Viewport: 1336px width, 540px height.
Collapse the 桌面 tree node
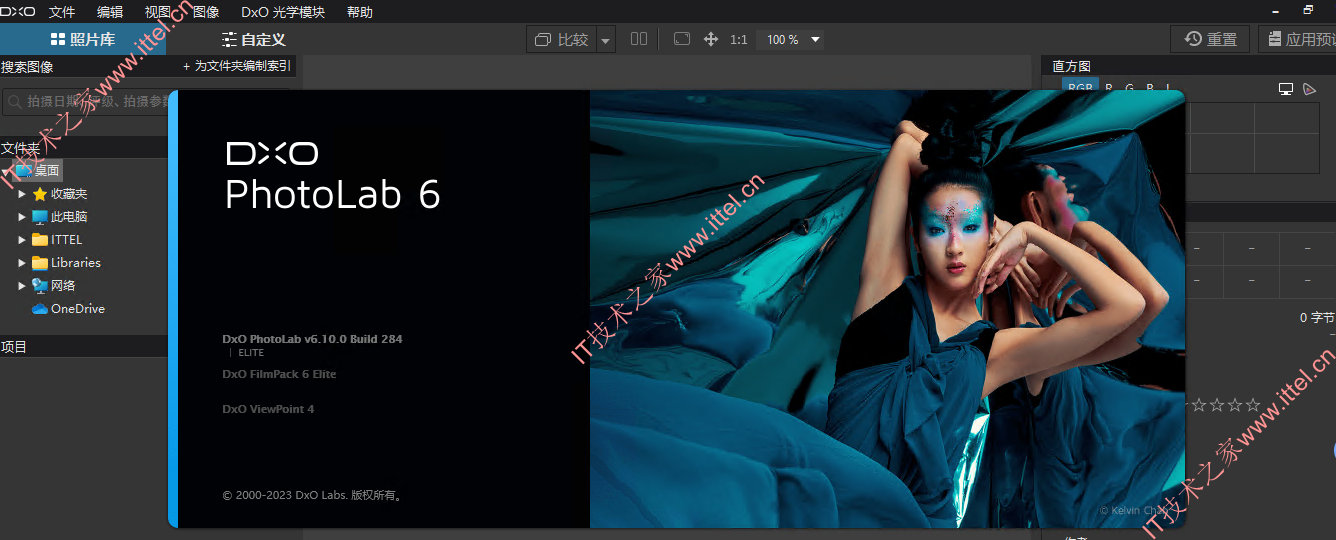(x=7, y=171)
